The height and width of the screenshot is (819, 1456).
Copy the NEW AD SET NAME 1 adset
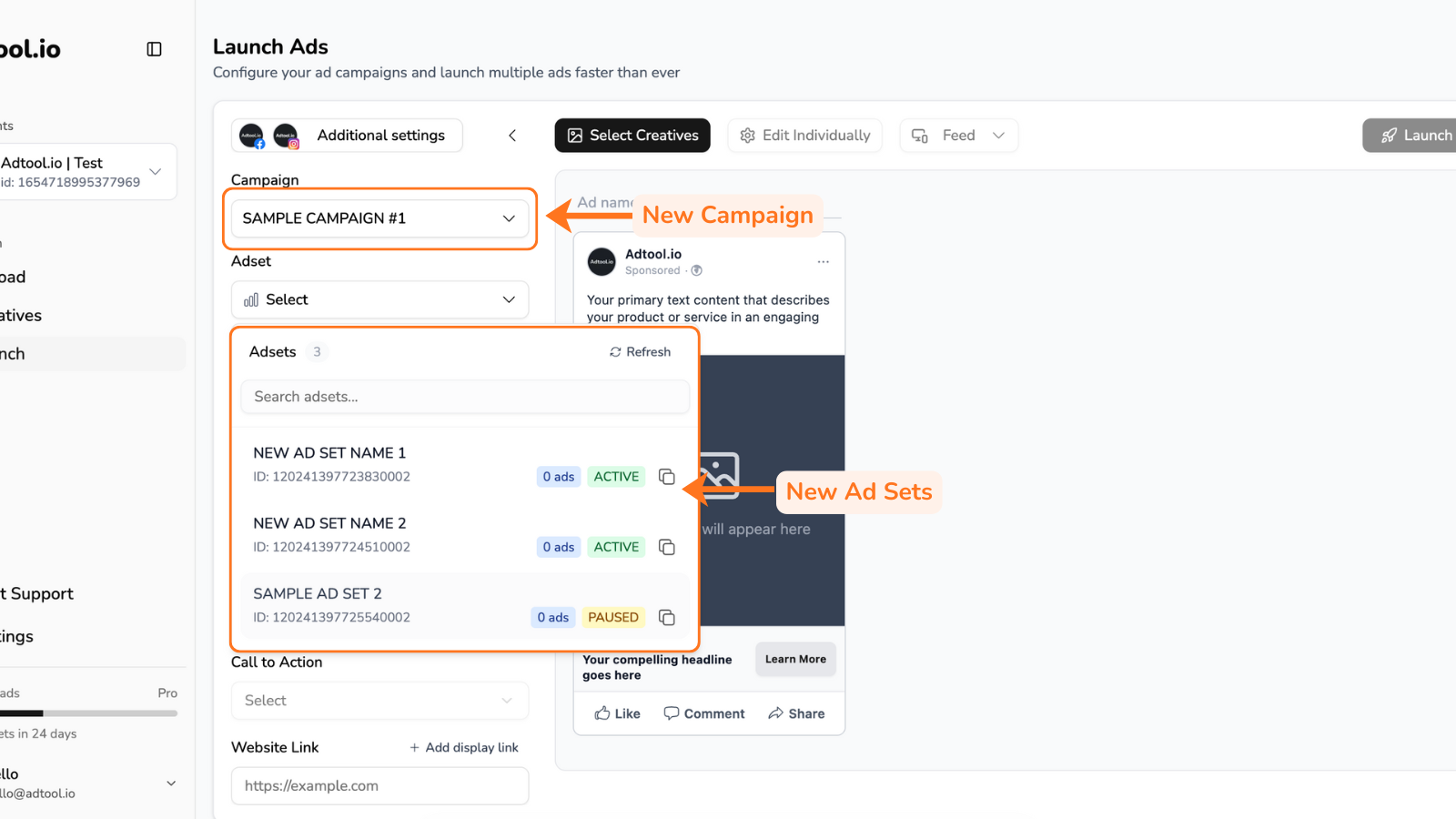(667, 477)
